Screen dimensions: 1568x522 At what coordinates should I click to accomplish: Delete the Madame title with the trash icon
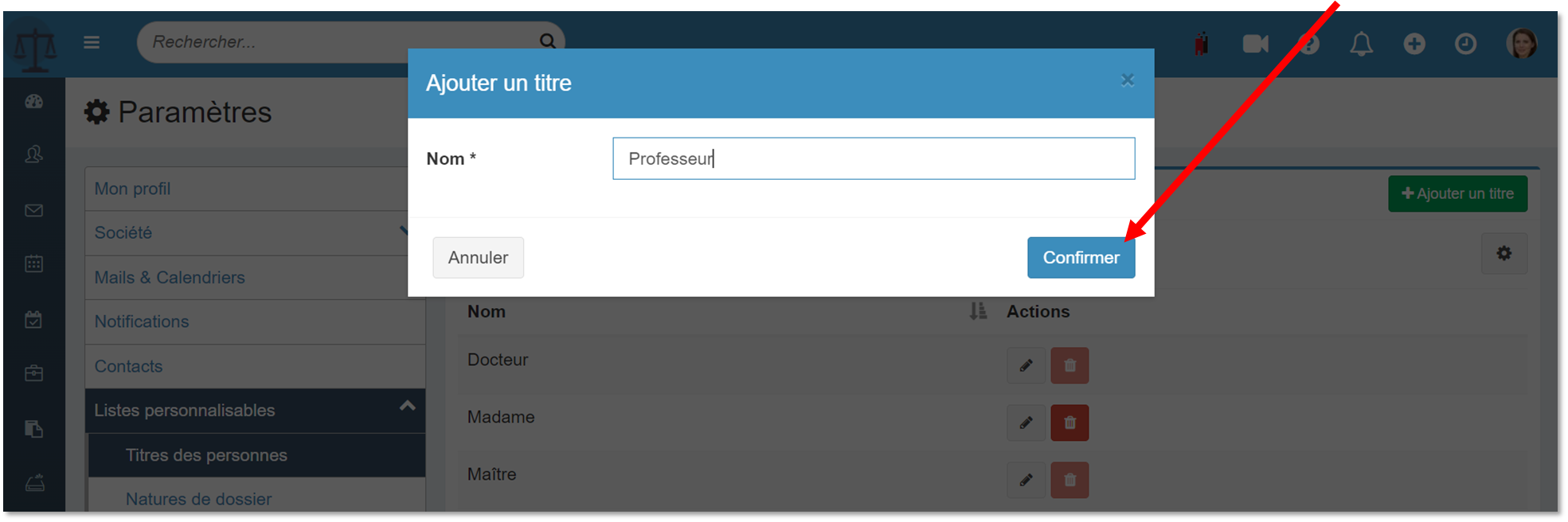tap(1069, 423)
